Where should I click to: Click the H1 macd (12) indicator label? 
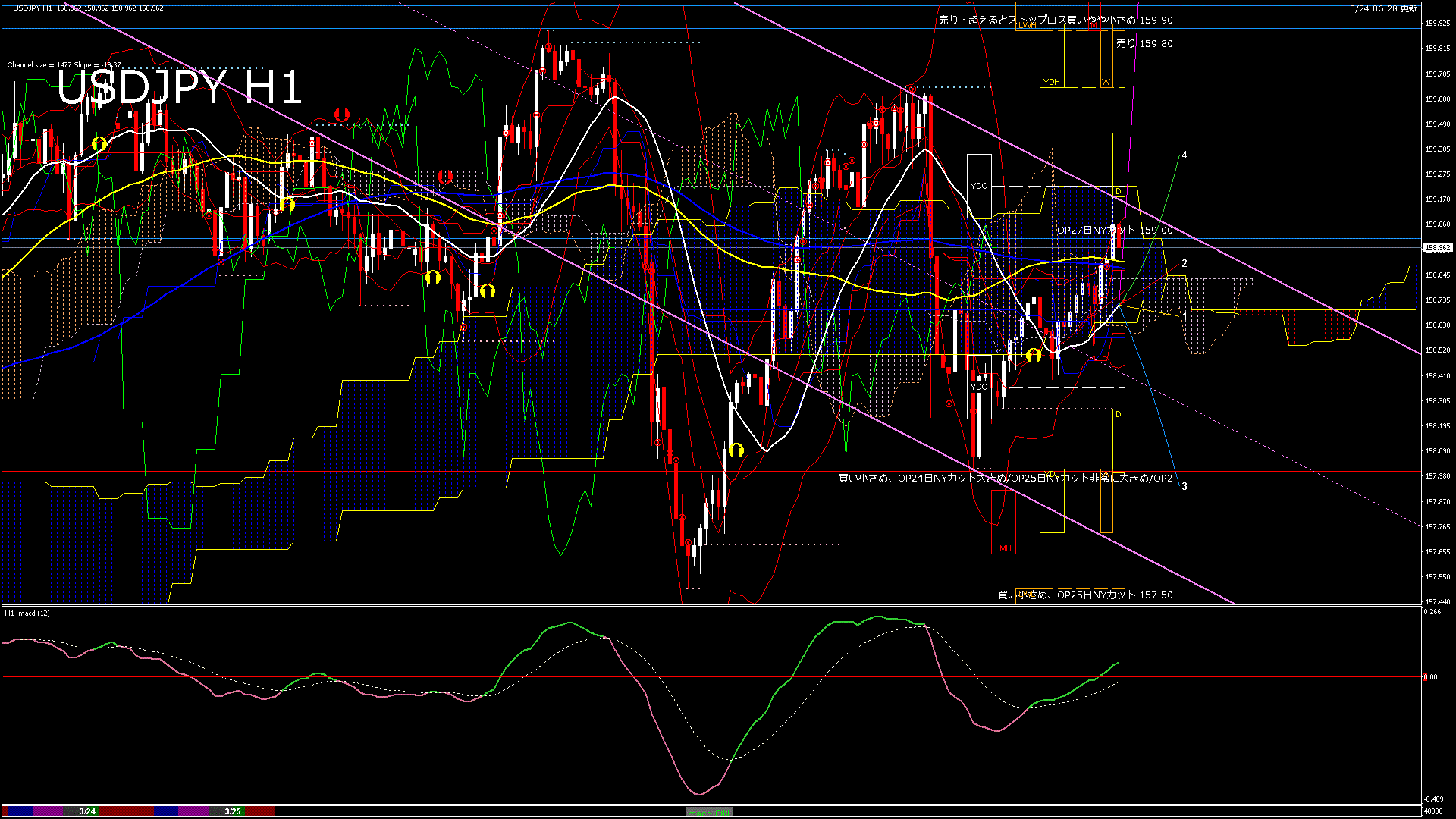28,613
